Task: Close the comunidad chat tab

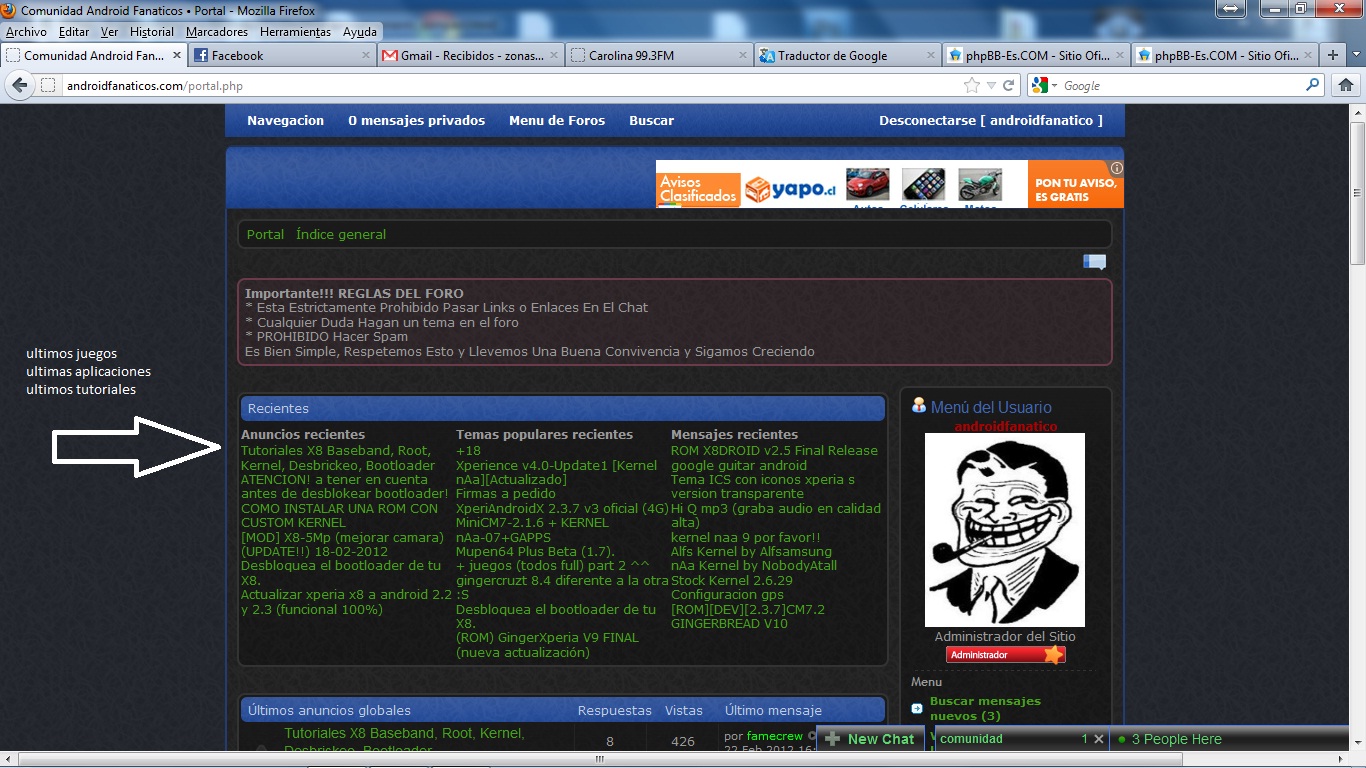Action: click(1098, 739)
